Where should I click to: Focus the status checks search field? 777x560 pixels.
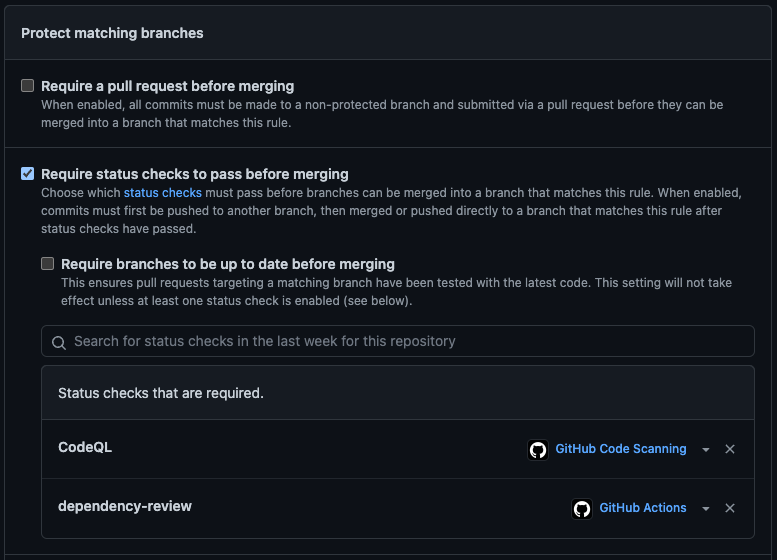(400, 341)
